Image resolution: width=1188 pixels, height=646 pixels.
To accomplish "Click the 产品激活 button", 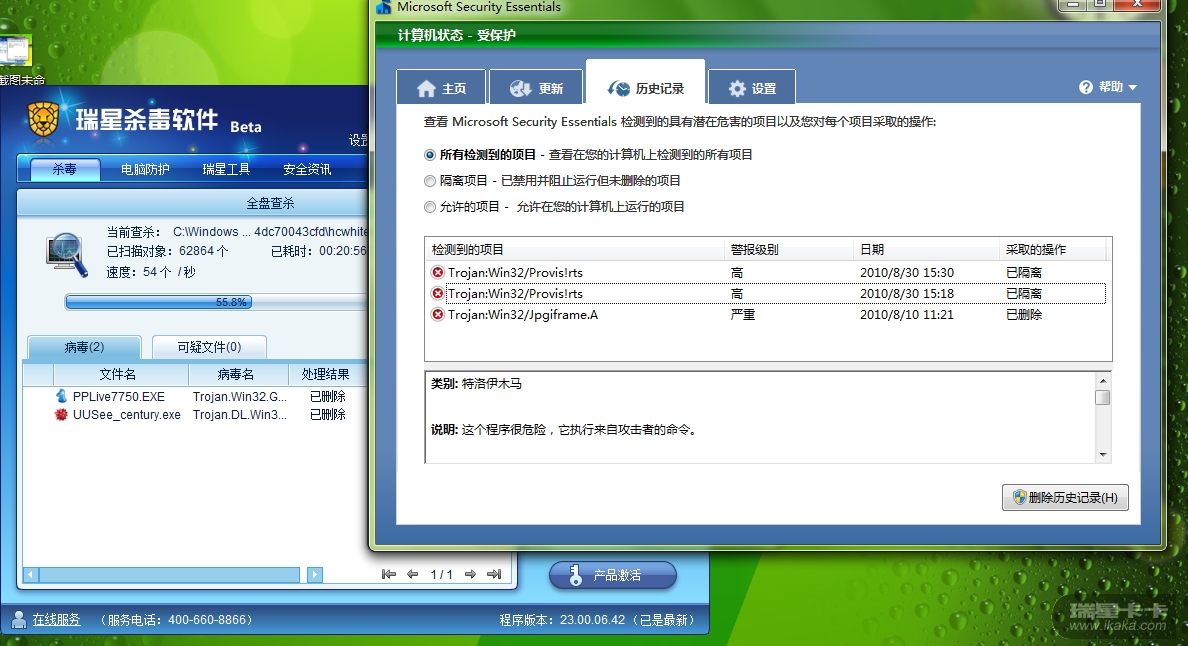I will [x=613, y=575].
